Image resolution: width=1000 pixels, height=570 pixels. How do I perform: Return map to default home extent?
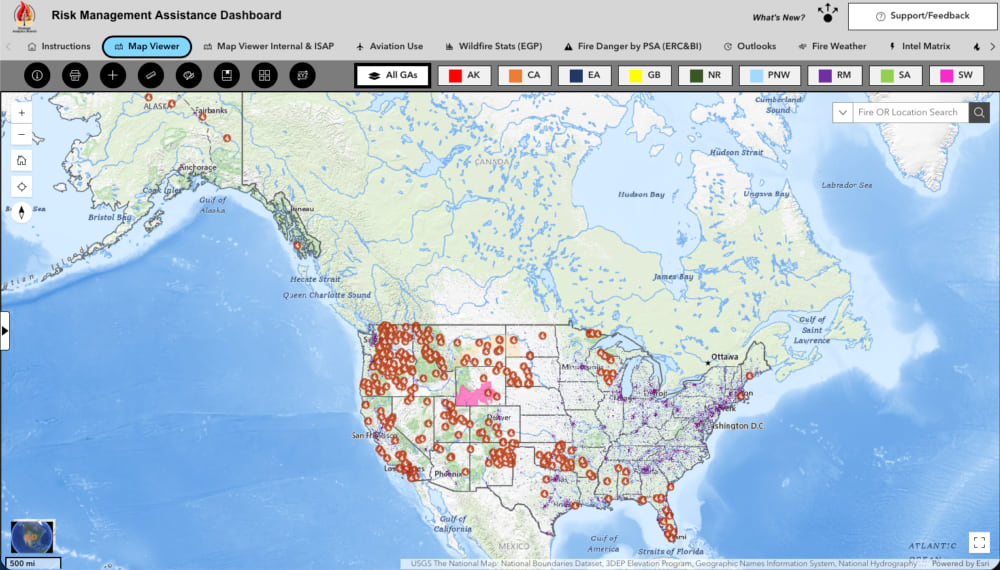pyautogui.click(x=22, y=160)
